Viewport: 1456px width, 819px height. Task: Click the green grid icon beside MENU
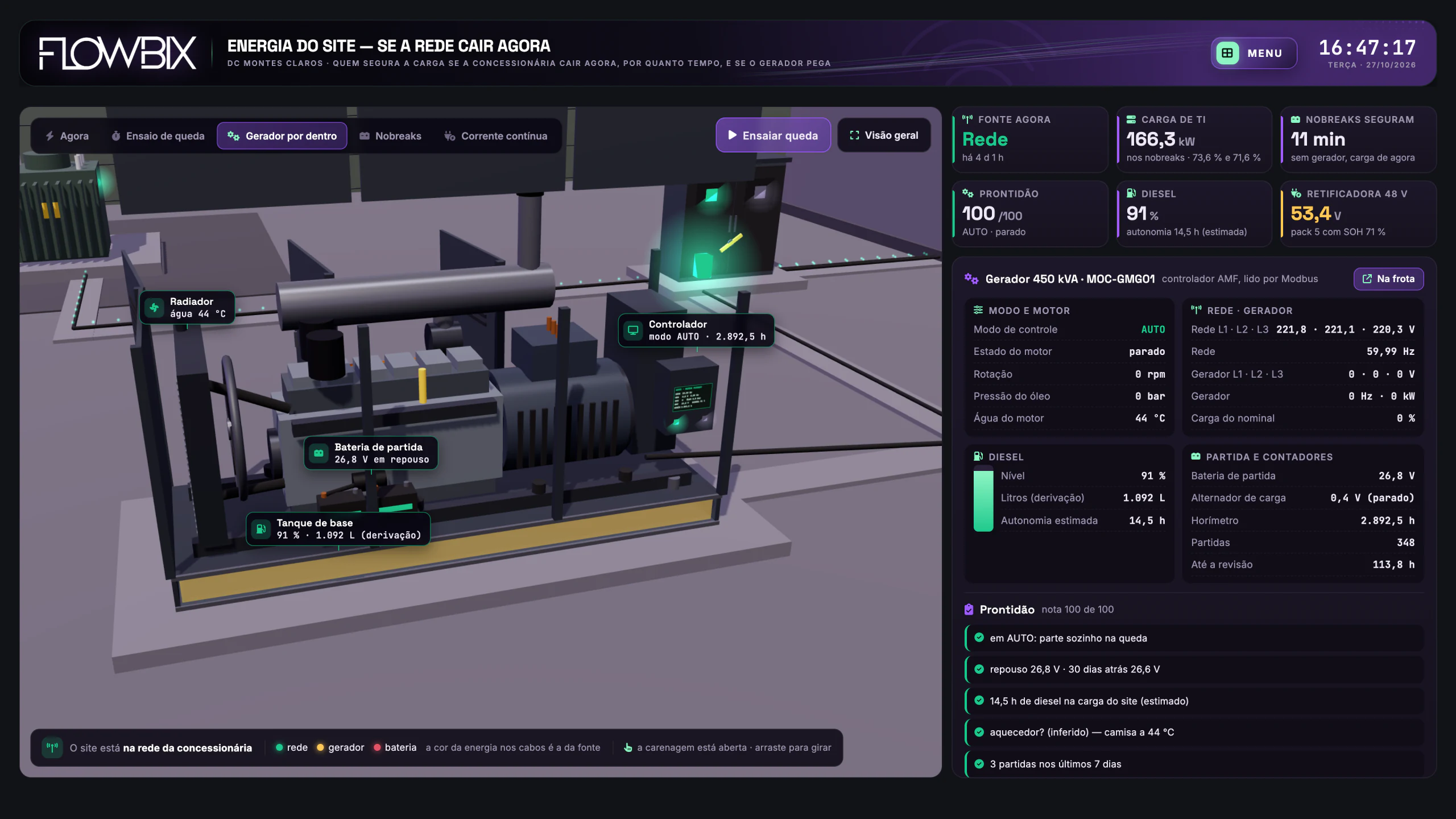point(1227,53)
